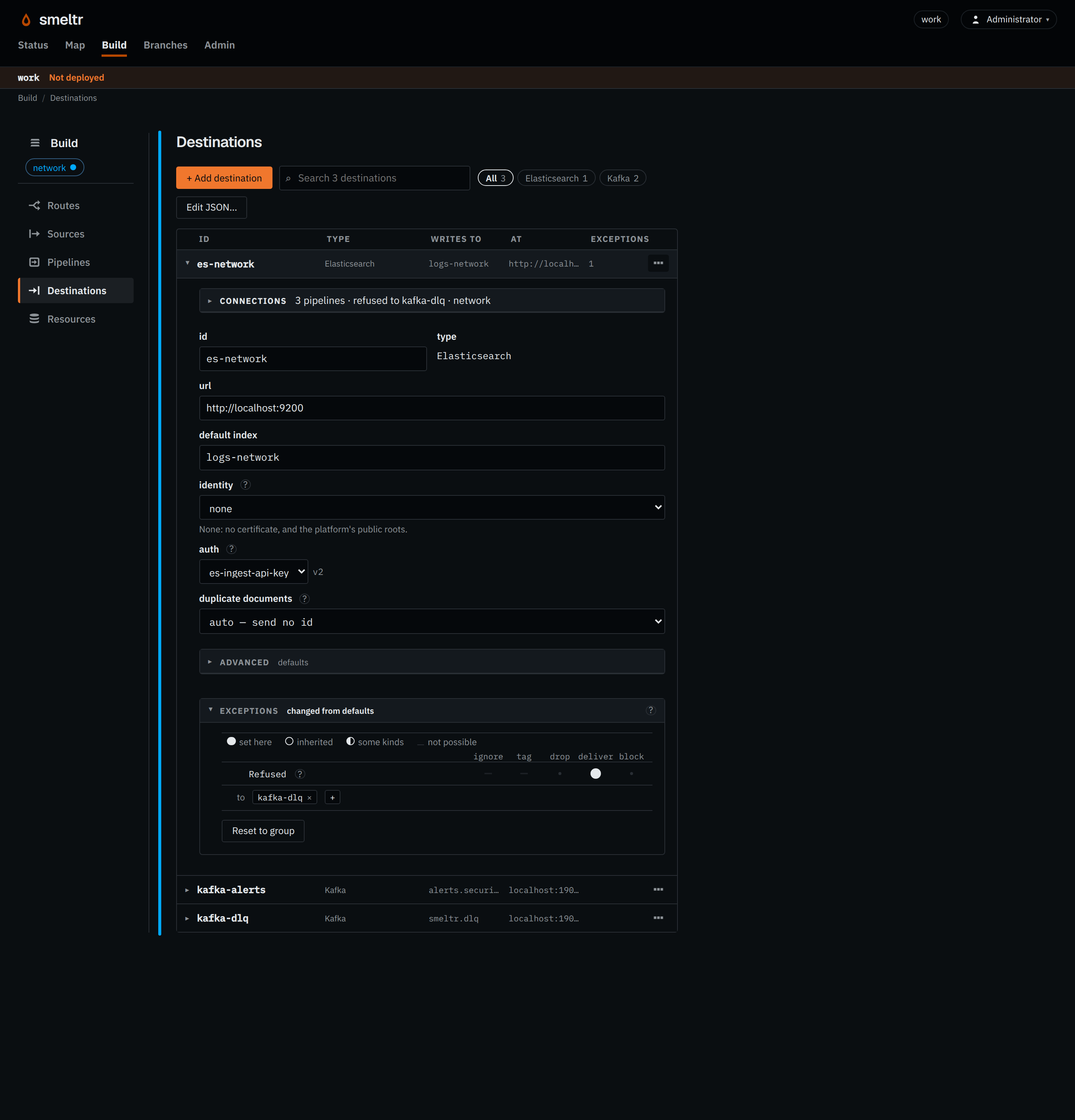Open the identity dropdown

[432, 507]
